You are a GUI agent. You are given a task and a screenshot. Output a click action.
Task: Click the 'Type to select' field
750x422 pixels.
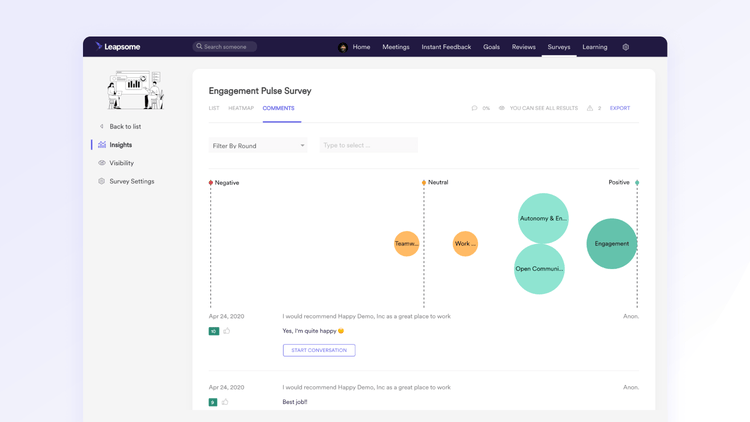point(368,145)
